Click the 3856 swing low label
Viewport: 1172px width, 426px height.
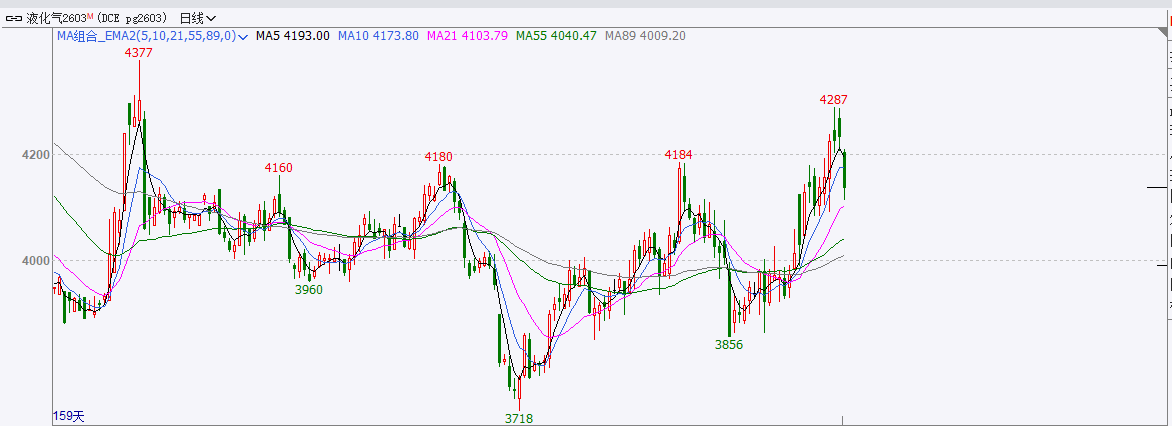(729, 344)
